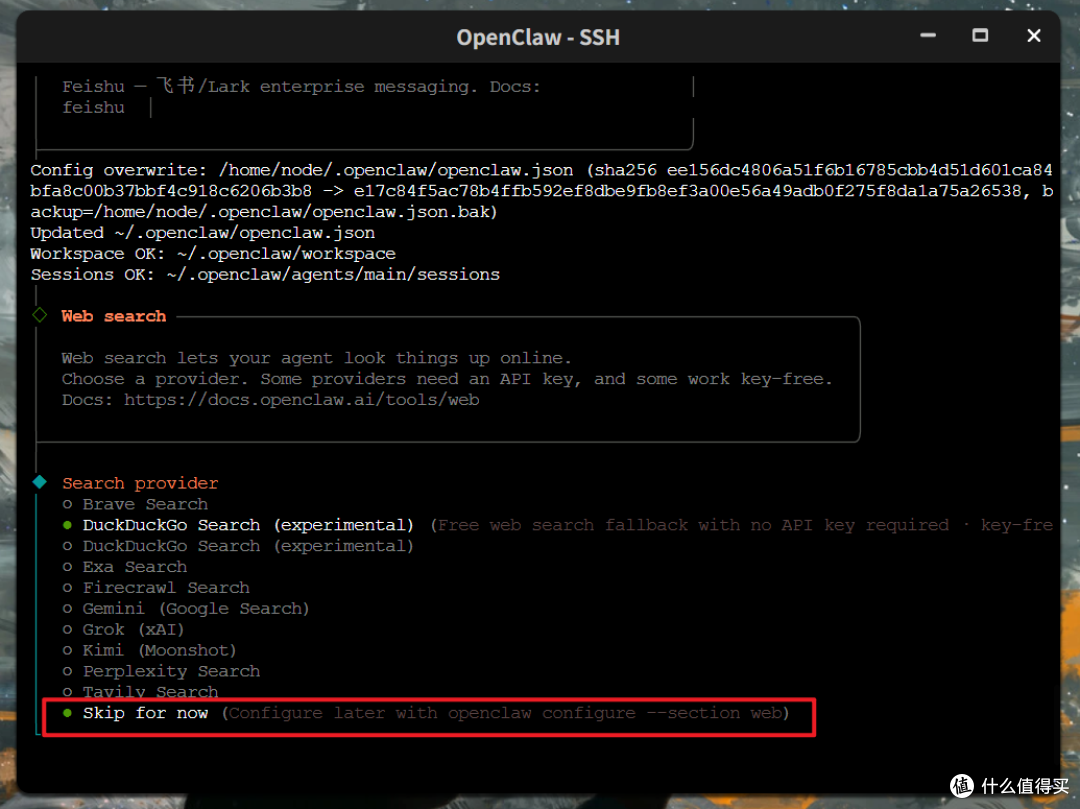
Task: Click the 'Configure later with openclaw configure' hint
Action: [506, 713]
